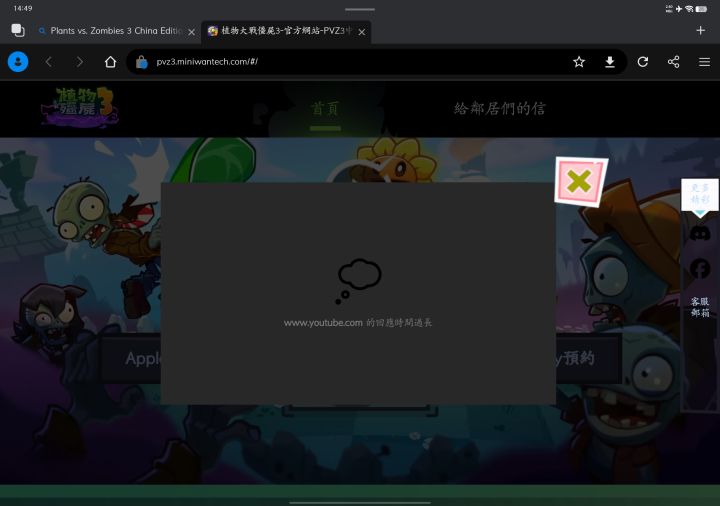Viewport: 720px width, 506px height.
Task: Close the Plants vs. Zombies 3 China Edition tab
Action: 191,32
